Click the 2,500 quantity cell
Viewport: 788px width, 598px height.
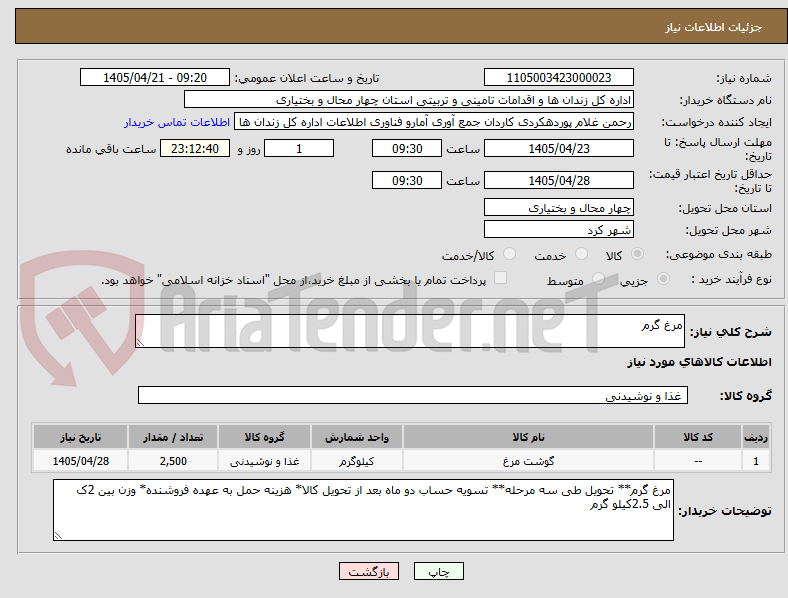tap(173, 461)
